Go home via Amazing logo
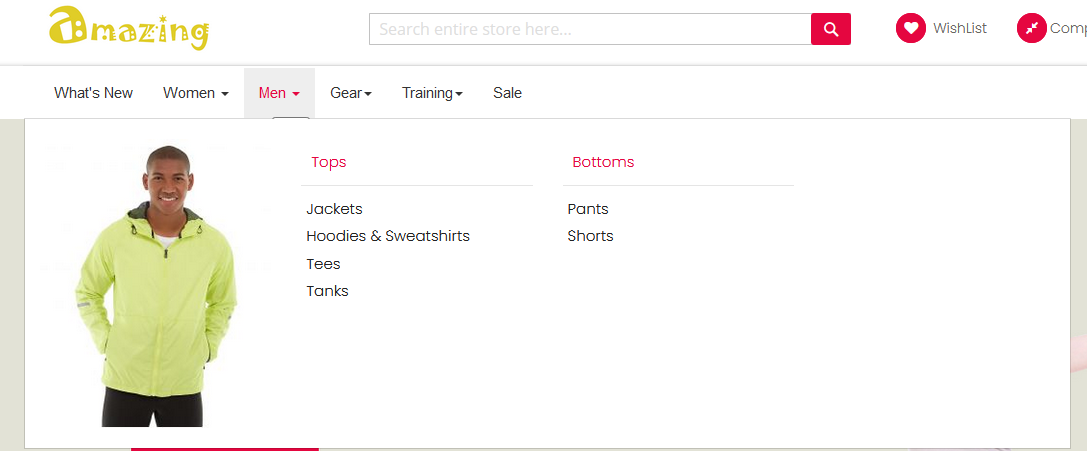The width and height of the screenshot is (1087, 451). pyautogui.click(x=129, y=29)
